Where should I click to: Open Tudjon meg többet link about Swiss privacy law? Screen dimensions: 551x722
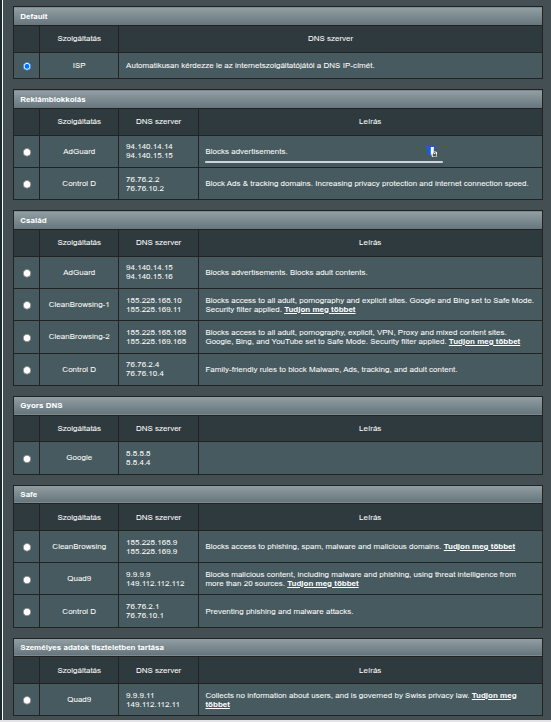click(494, 695)
